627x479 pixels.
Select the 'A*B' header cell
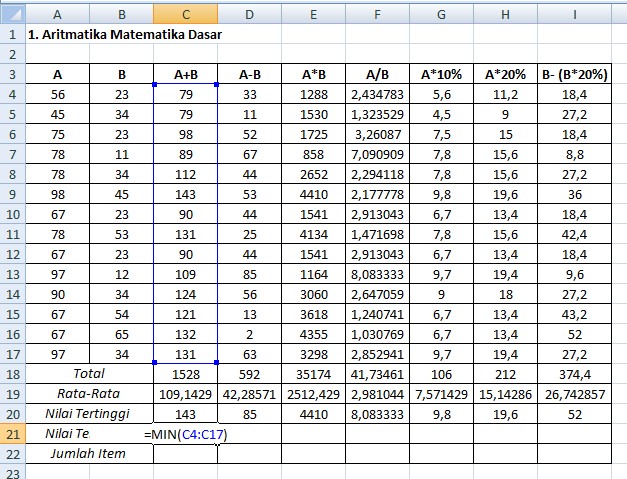click(314, 74)
